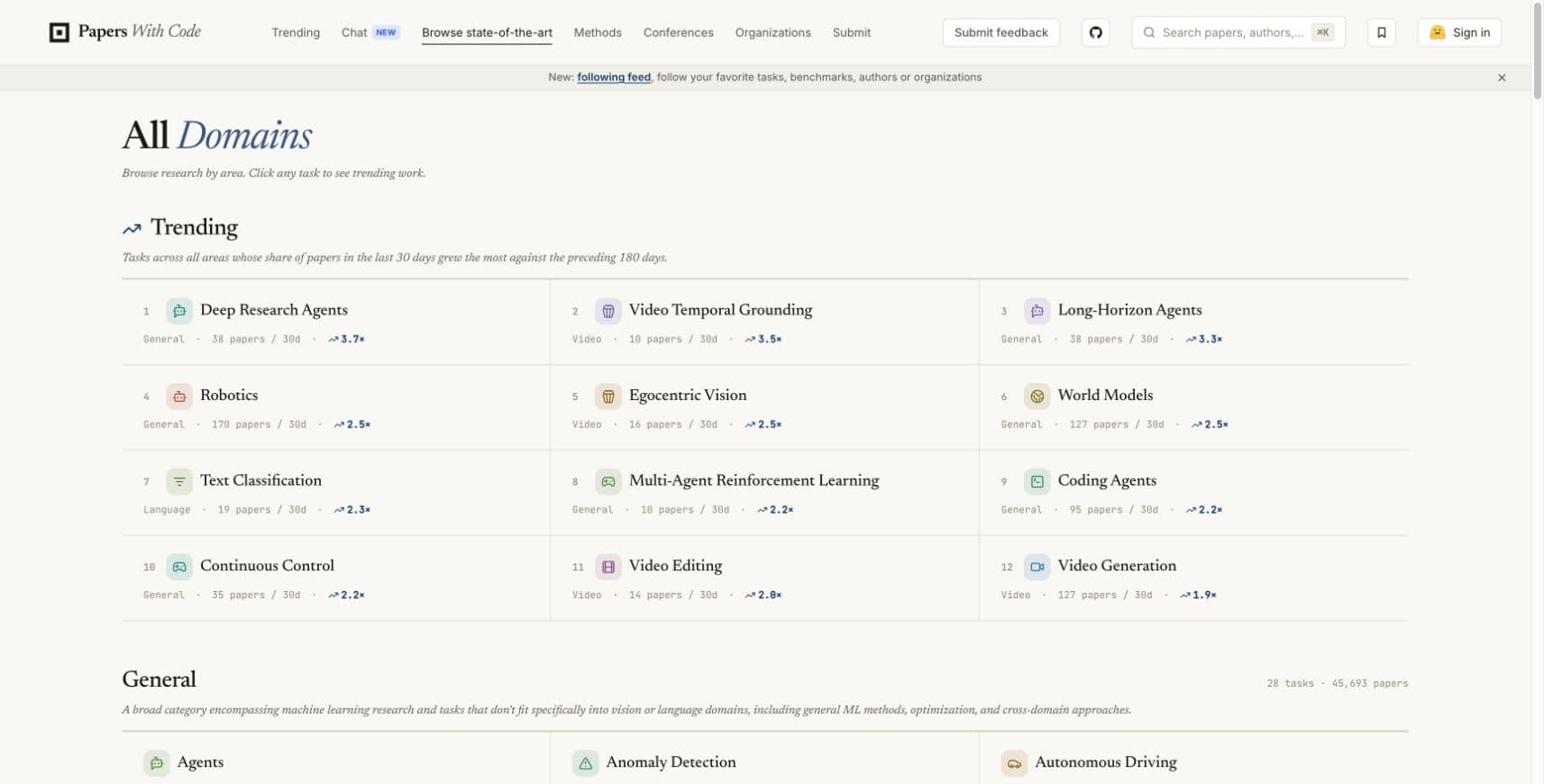
Task: Focus the Search papers, authors field
Action: pos(1238,32)
